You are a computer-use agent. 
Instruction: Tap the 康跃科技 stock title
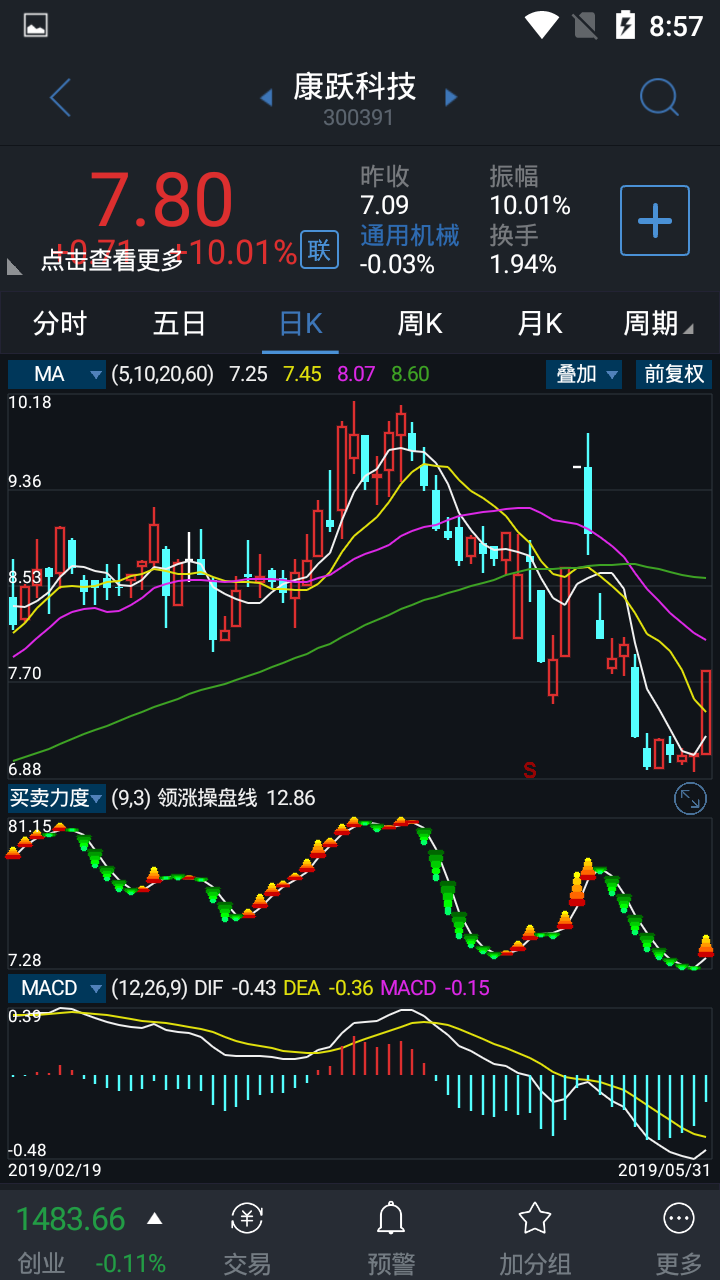pyautogui.click(x=355, y=87)
